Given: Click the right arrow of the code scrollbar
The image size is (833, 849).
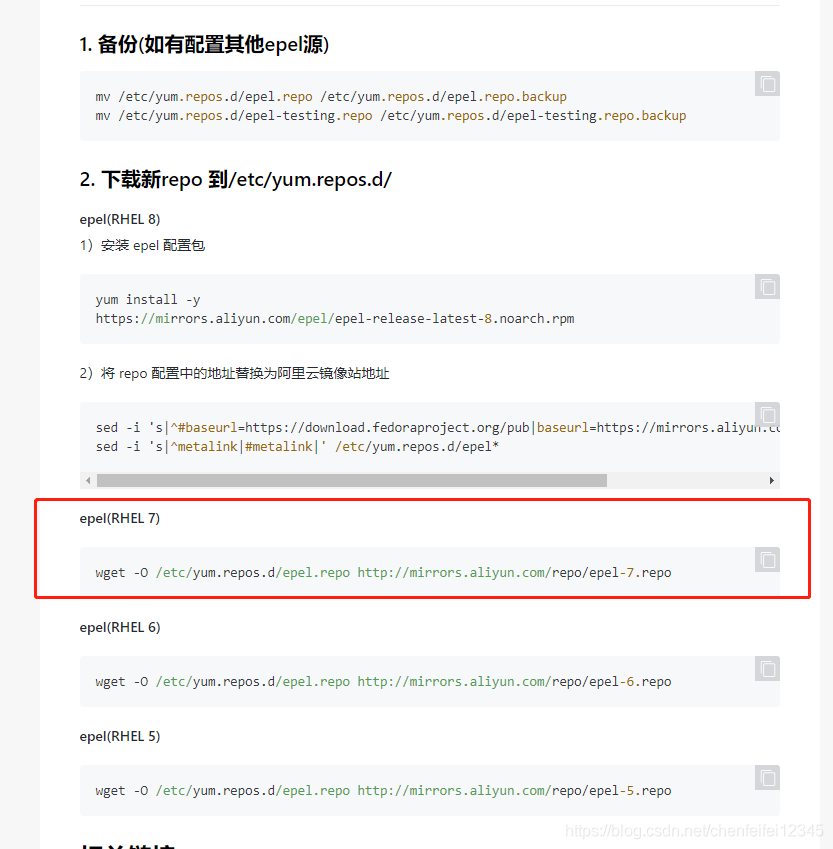Looking at the screenshot, I should 771,480.
